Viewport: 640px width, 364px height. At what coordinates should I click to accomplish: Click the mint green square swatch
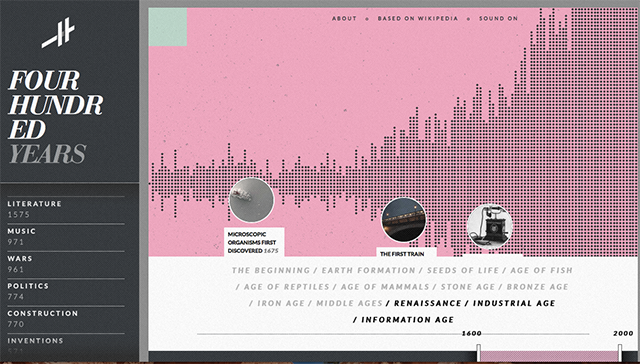[168, 27]
